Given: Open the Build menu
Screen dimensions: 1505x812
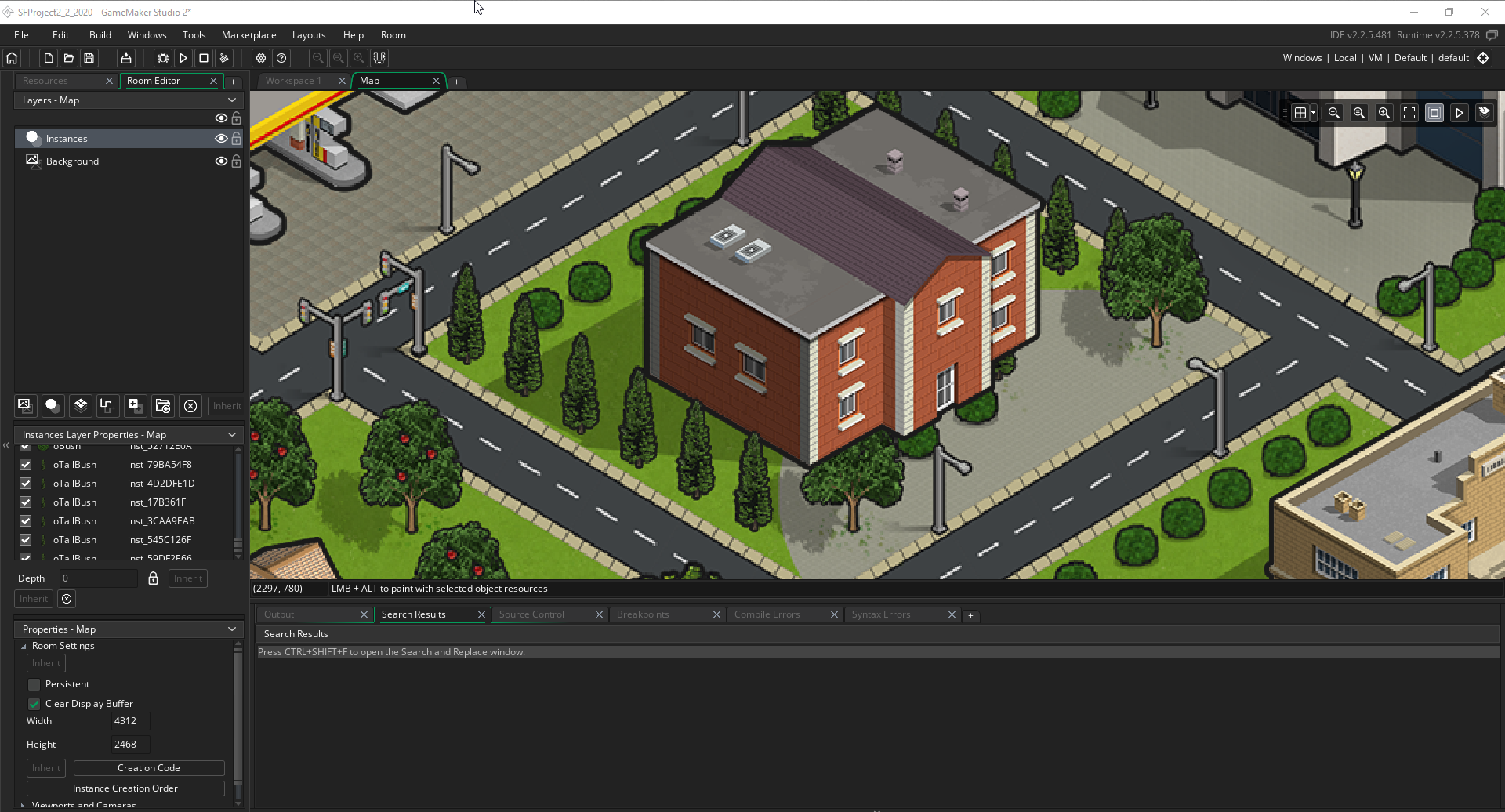Looking at the screenshot, I should coord(100,35).
